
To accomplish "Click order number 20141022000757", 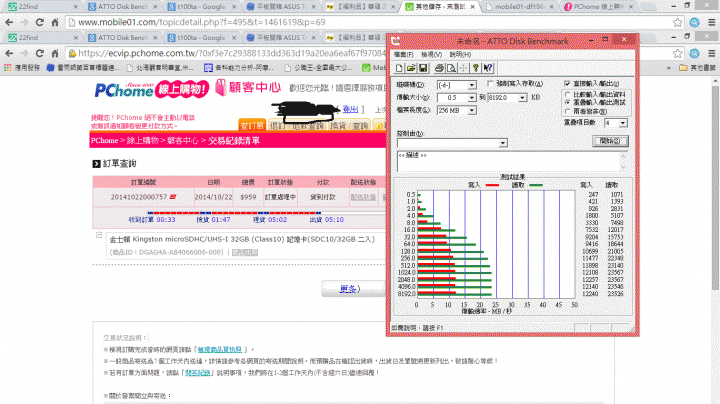I will [x=139, y=197].
